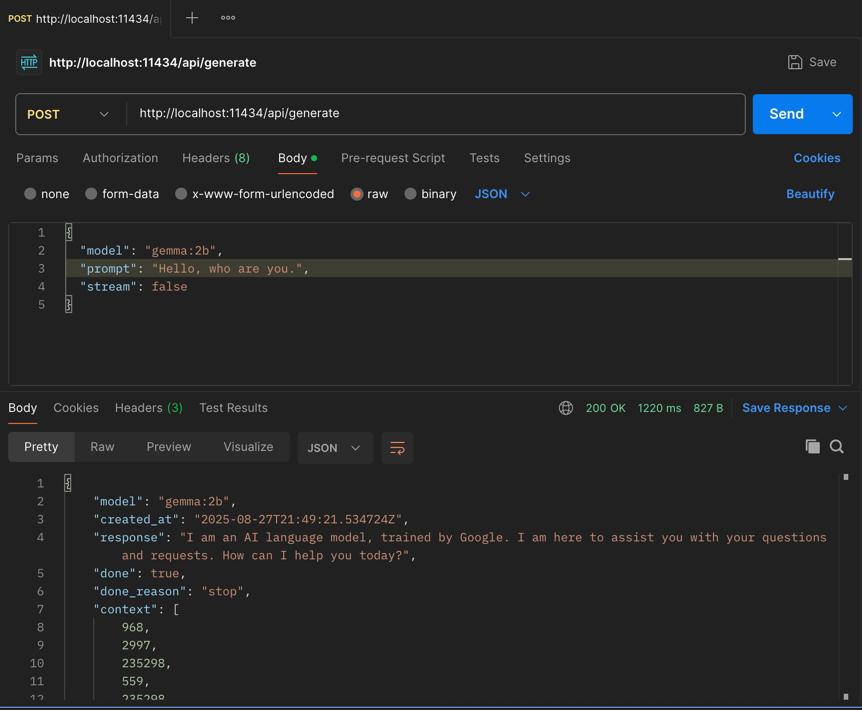Open the POST method dropdown
Image resolution: width=862 pixels, height=710 pixels.
point(68,114)
